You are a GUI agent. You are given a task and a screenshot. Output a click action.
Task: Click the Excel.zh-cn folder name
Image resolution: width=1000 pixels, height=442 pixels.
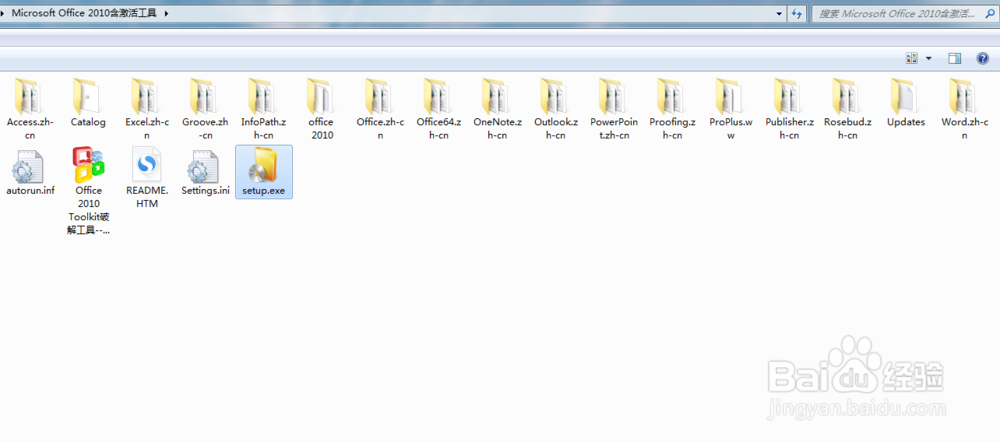147,128
